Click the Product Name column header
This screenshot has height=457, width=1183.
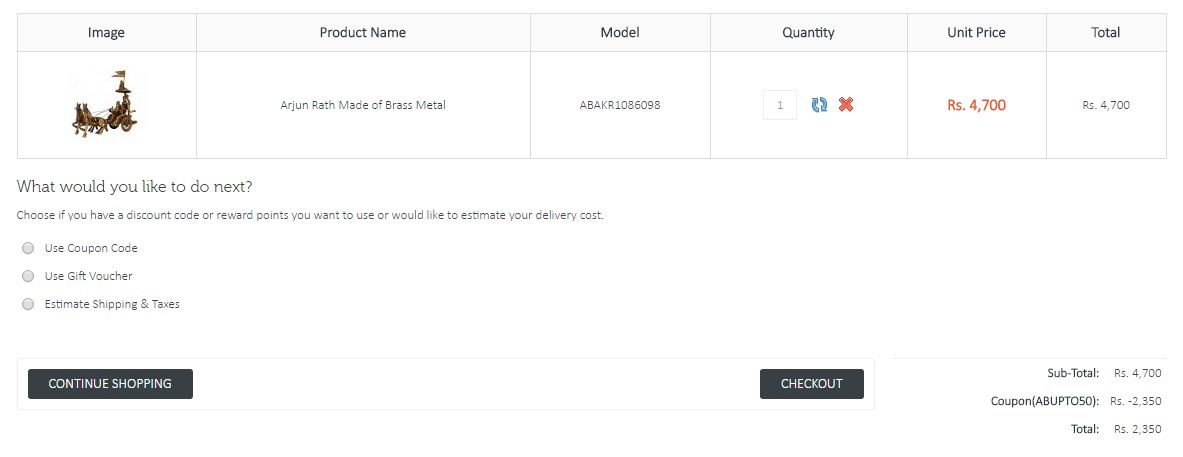coord(363,33)
